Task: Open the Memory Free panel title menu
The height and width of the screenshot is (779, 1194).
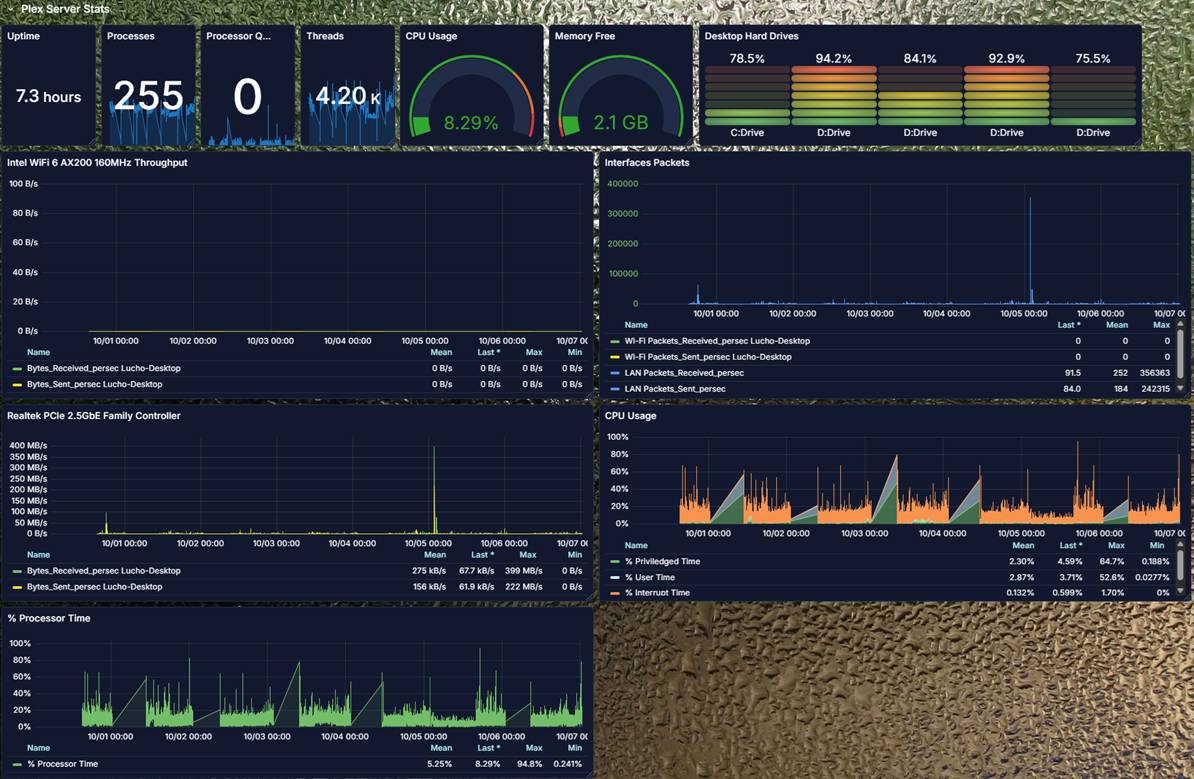Action: coord(584,36)
